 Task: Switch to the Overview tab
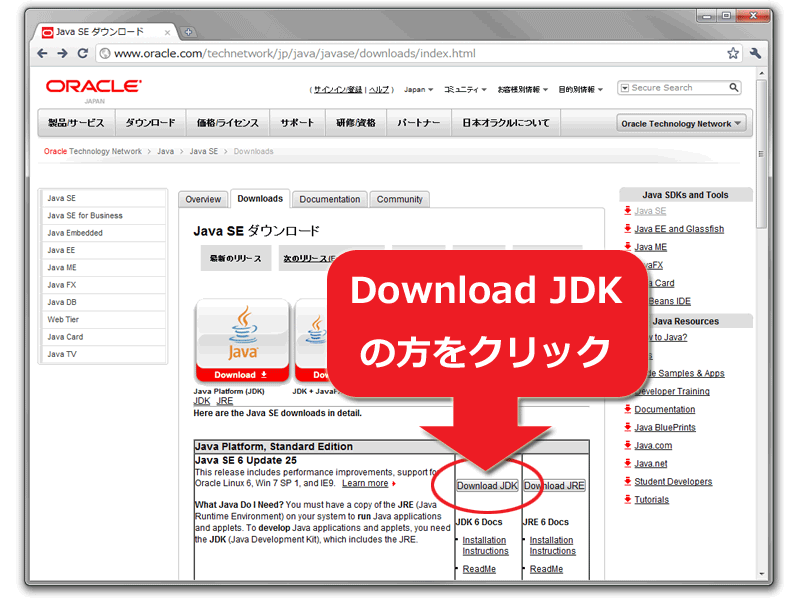[203, 199]
